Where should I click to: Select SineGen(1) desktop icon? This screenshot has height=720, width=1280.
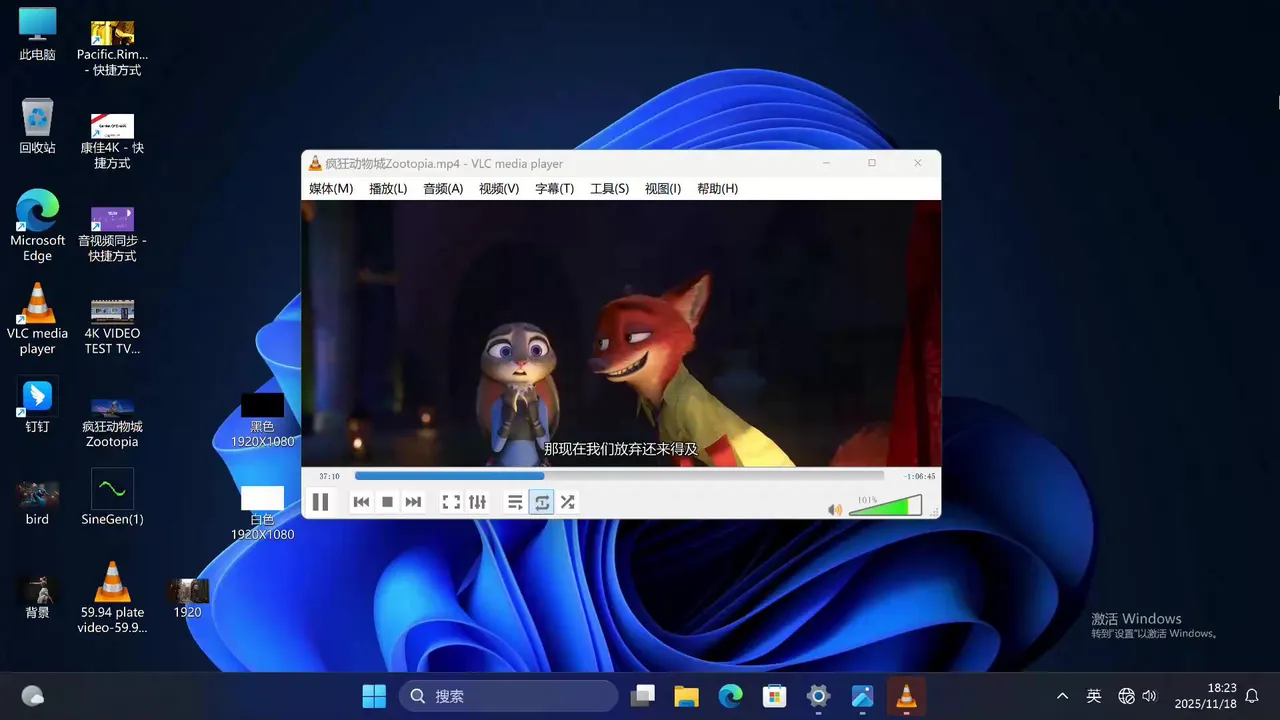point(112,498)
